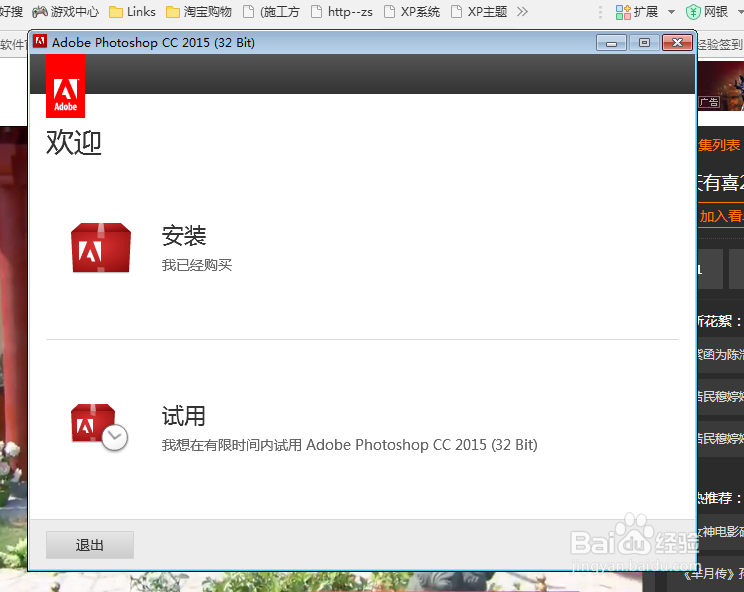This screenshot has width=744, height=592.
Task: Open the XP主题 bookmark in browser
Action: coord(479,11)
